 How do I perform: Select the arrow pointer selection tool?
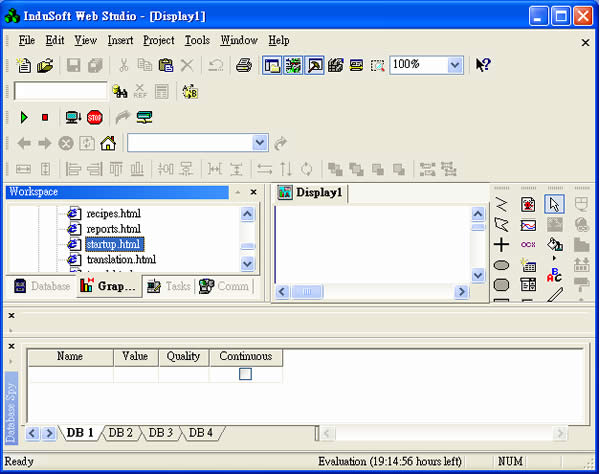(x=555, y=204)
